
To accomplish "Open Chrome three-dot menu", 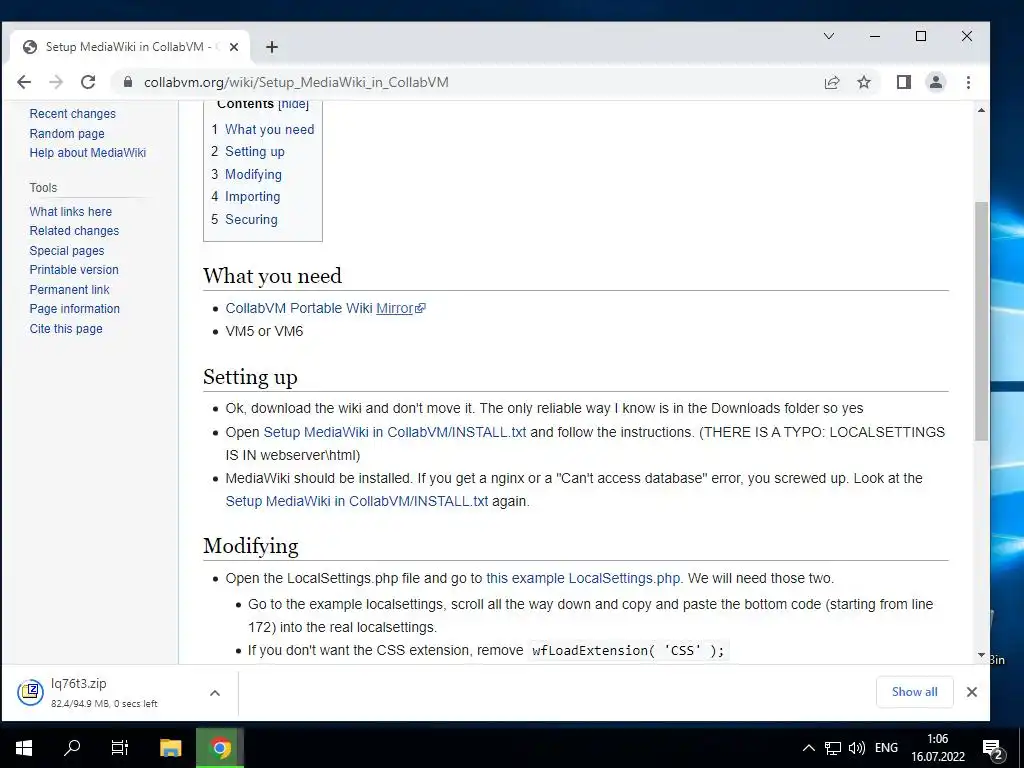I will tap(968, 82).
